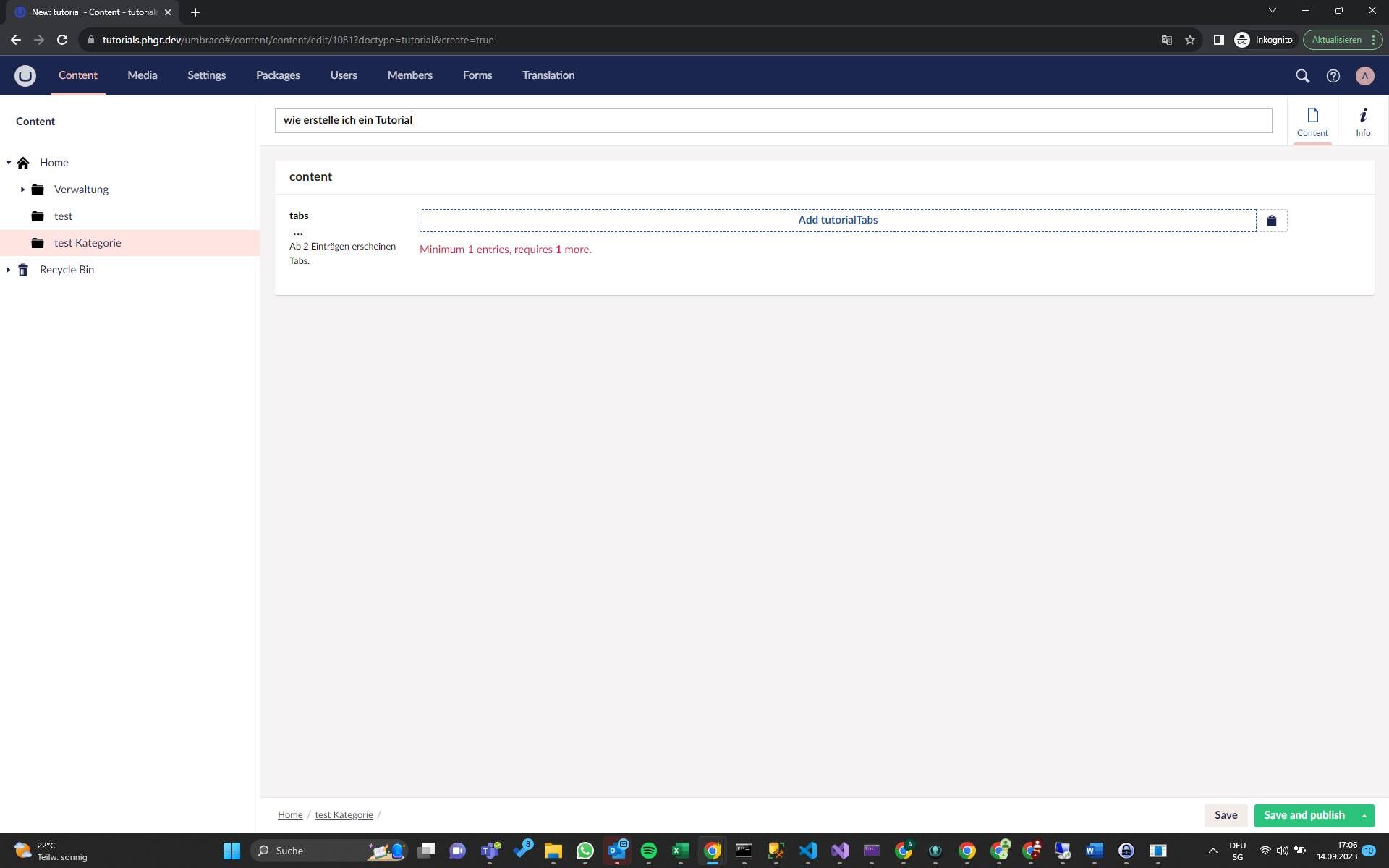The image size is (1389, 868).
Task: Go back with the browser back arrow
Action: (x=16, y=40)
